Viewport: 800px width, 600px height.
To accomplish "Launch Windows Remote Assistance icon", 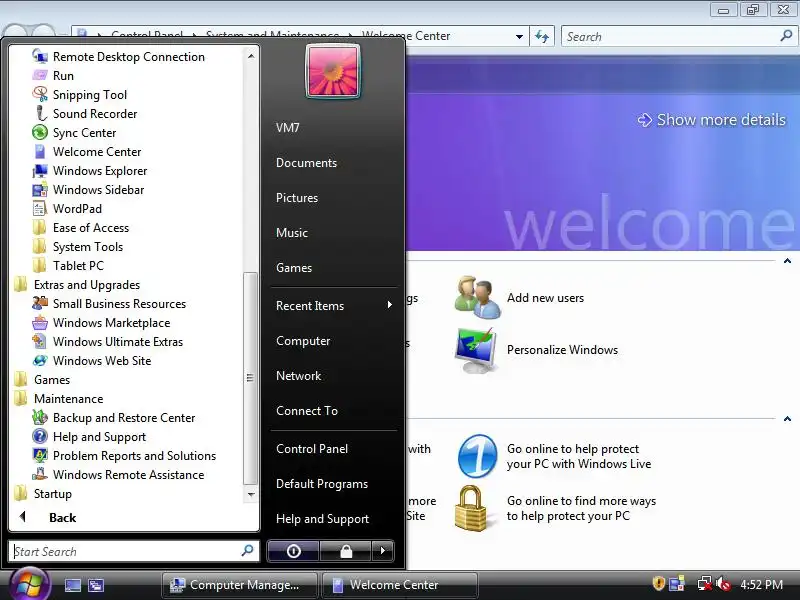I will [x=40, y=474].
